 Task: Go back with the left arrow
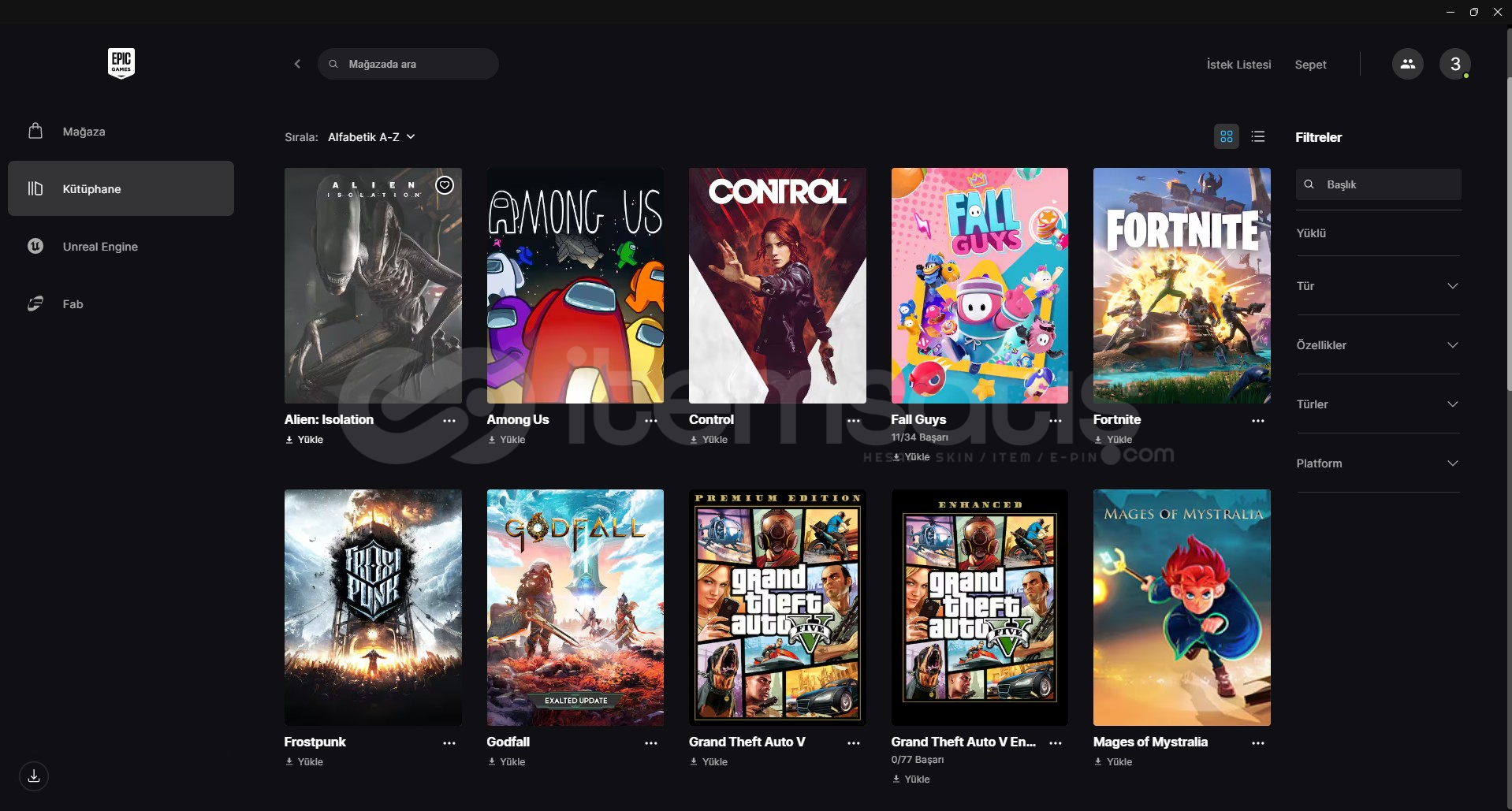click(x=297, y=64)
